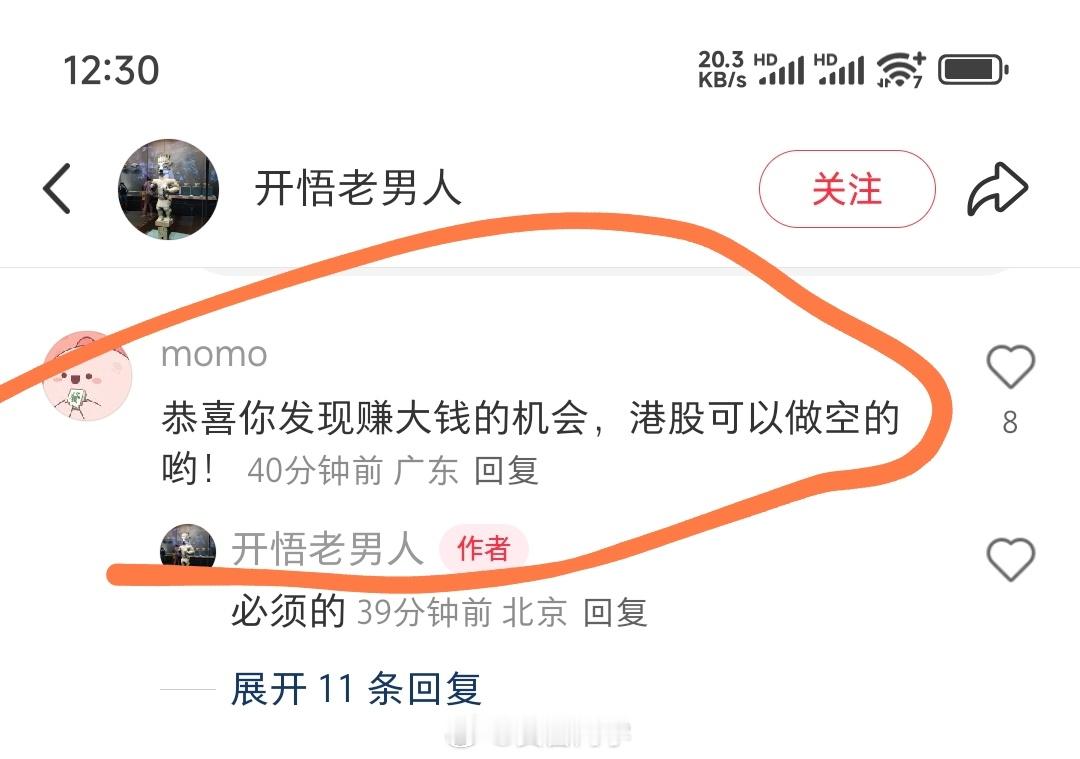Expand 展开 11 条回复 replies
1080x759 pixels.
355,689
